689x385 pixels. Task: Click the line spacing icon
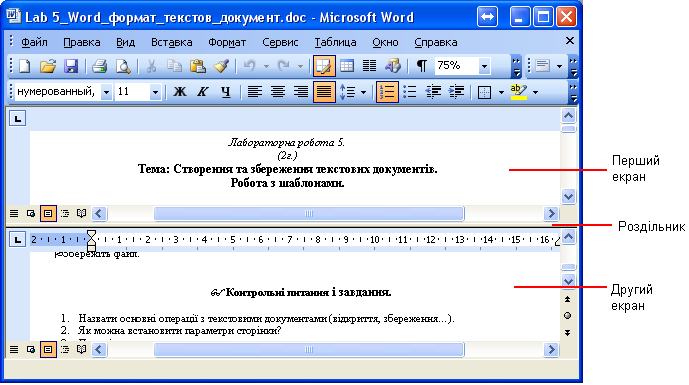coord(348,92)
